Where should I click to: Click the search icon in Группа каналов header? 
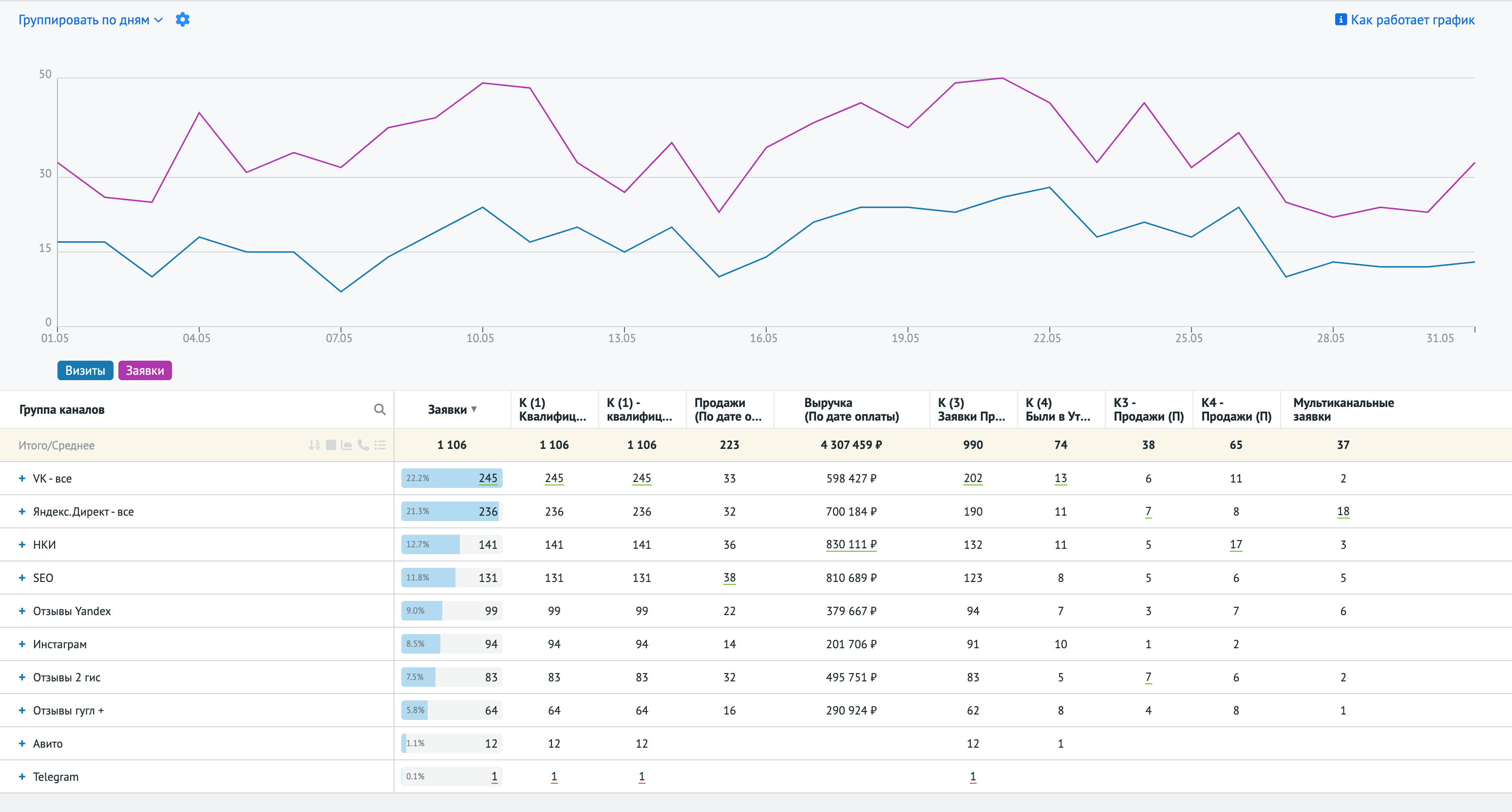(380, 409)
